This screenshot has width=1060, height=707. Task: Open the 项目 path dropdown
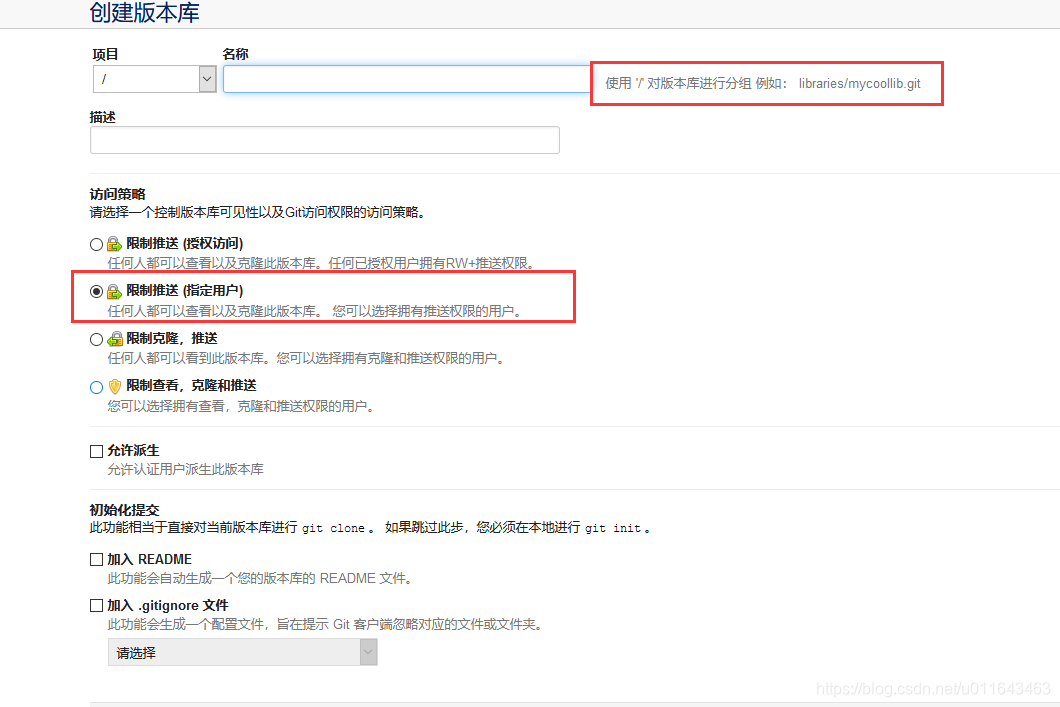click(154, 78)
